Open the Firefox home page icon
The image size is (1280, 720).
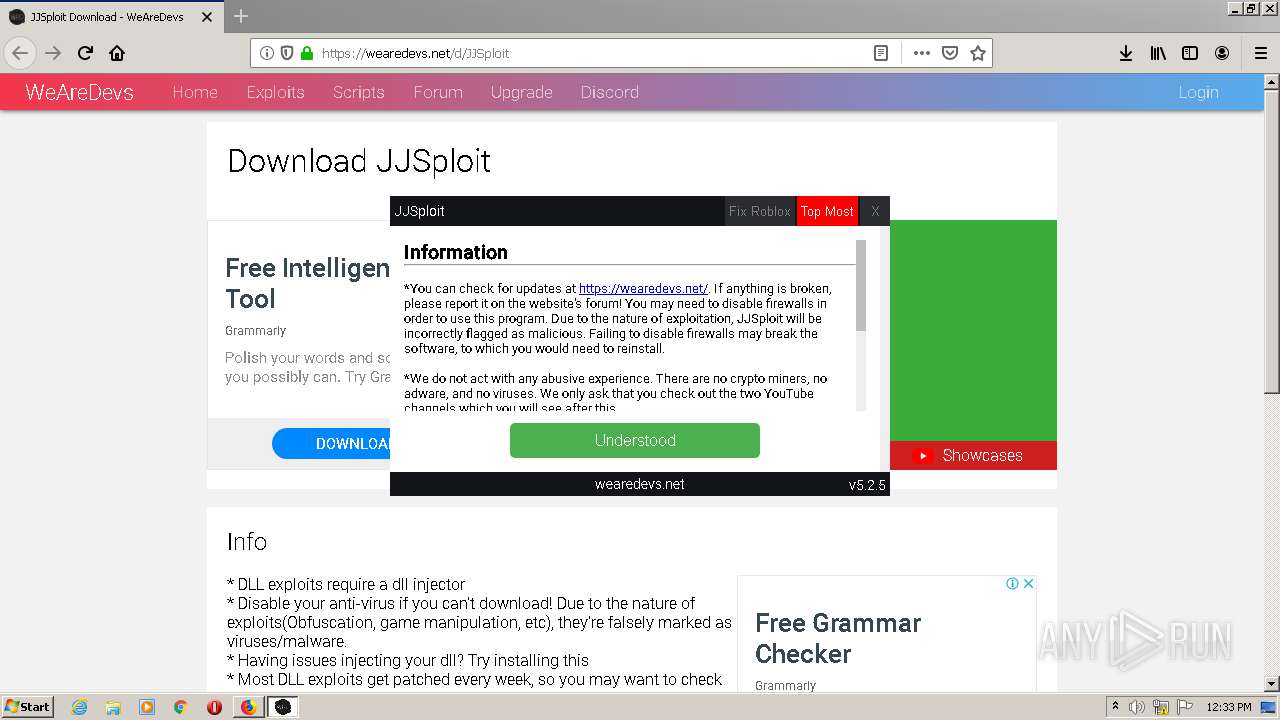pyautogui.click(x=117, y=53)
